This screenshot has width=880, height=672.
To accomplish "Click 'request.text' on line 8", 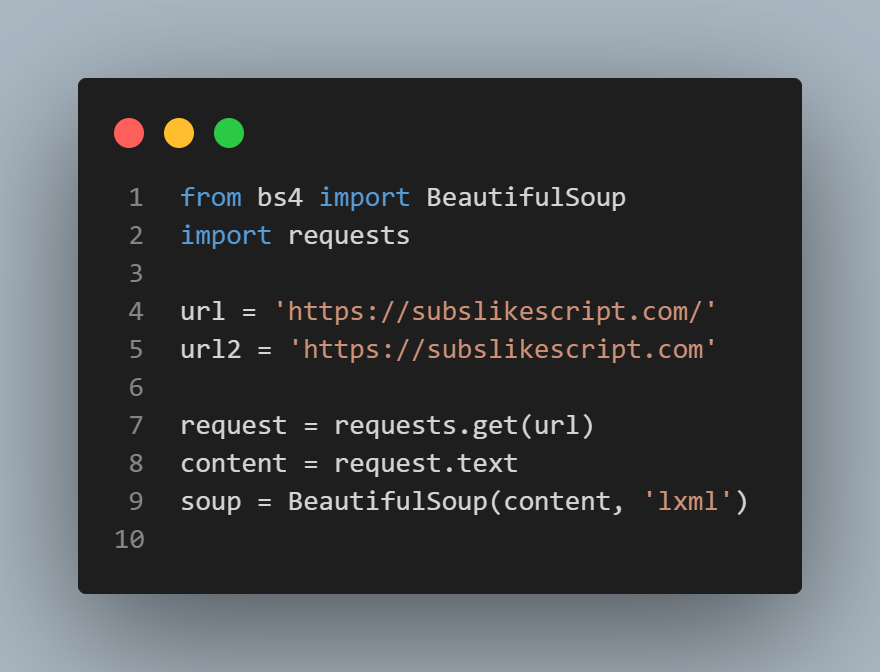I will point(426,464).
